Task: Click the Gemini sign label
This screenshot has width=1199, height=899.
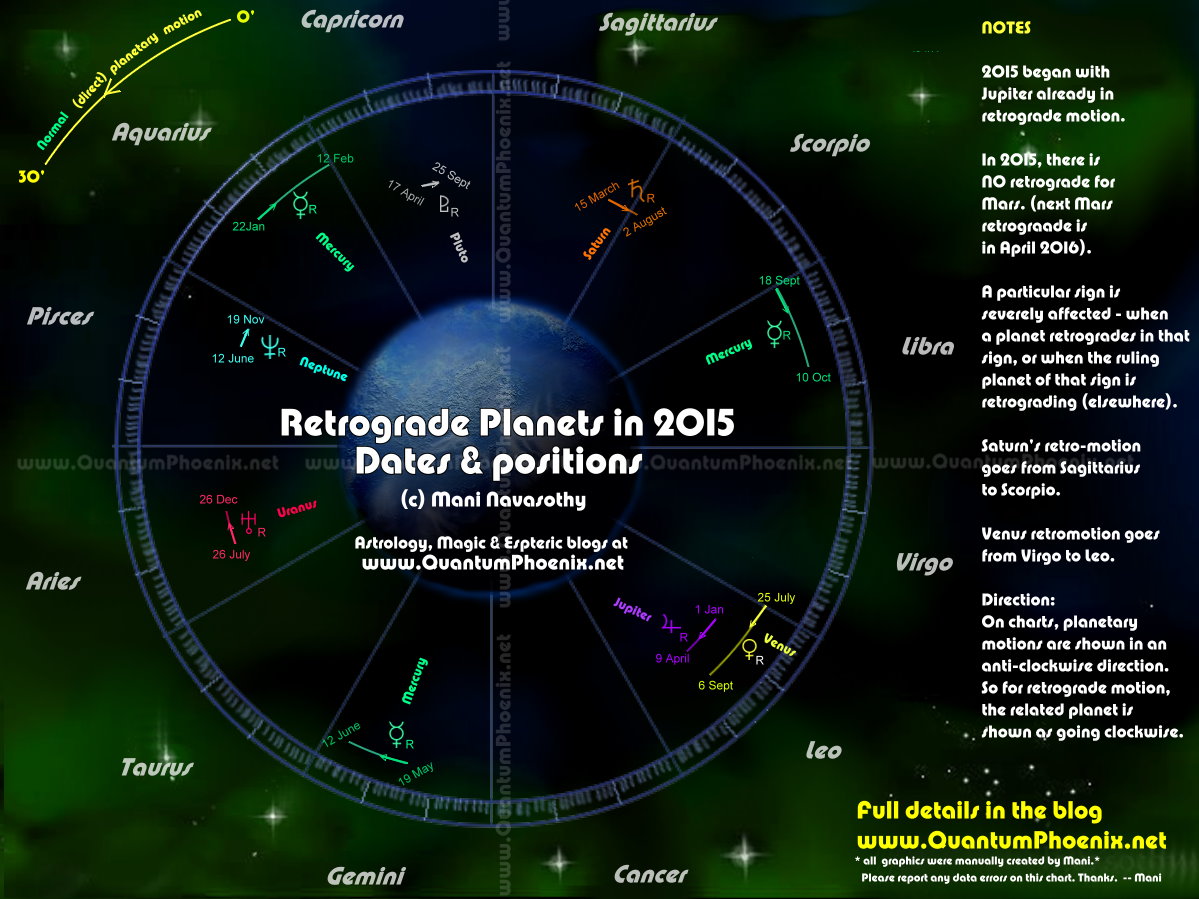Action: [366, 876]
